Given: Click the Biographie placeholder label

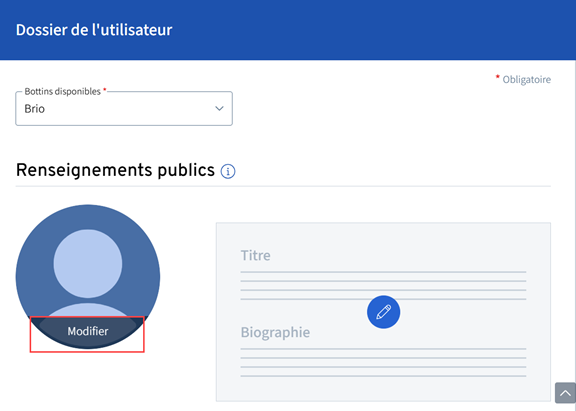Looking at the screenshot, I should [275, 332].
